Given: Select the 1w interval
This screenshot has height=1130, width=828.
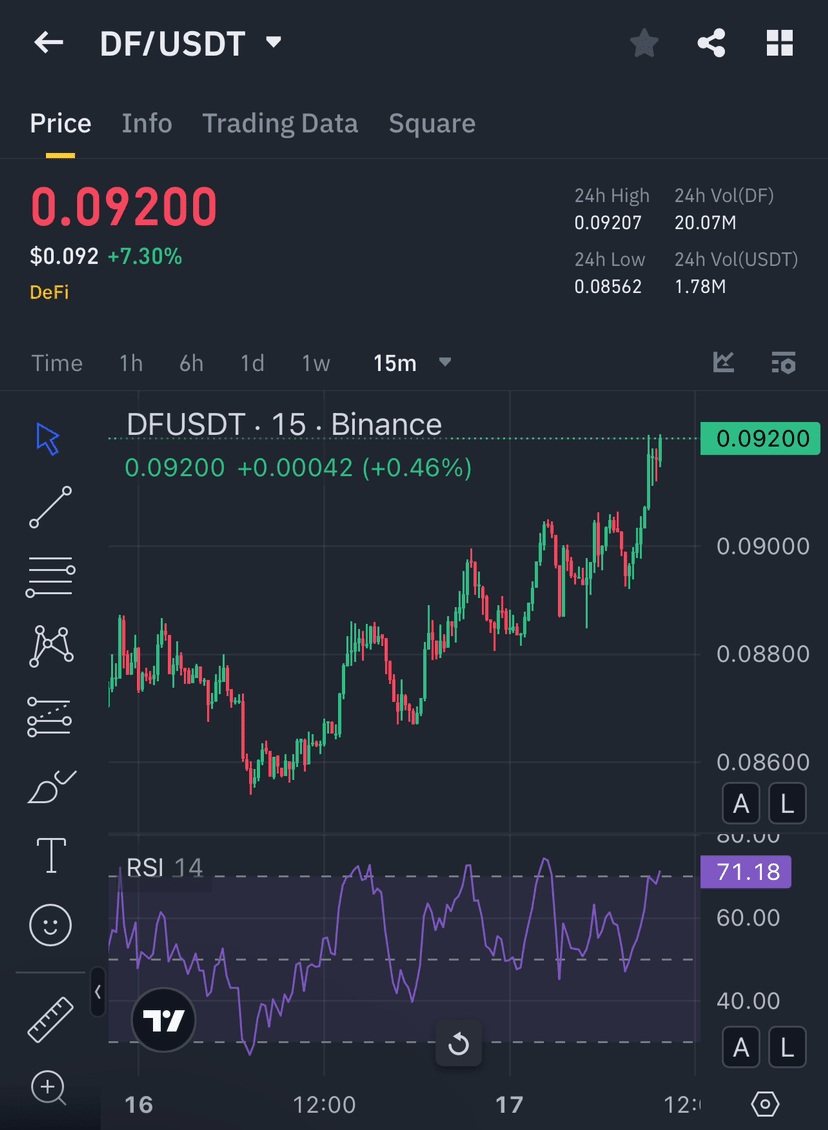Looking at the screenshot, I should point(316,363).
